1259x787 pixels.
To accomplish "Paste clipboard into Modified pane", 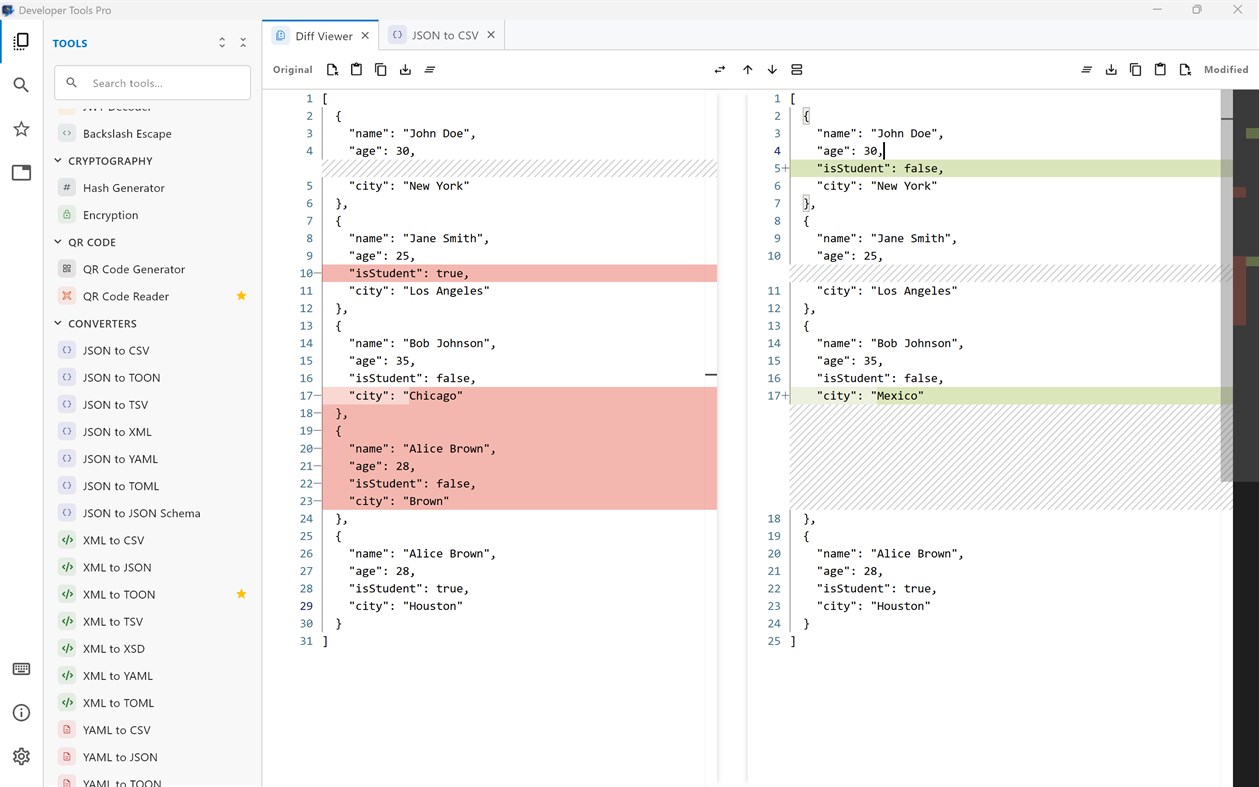I will click(x=1160, y=70).
